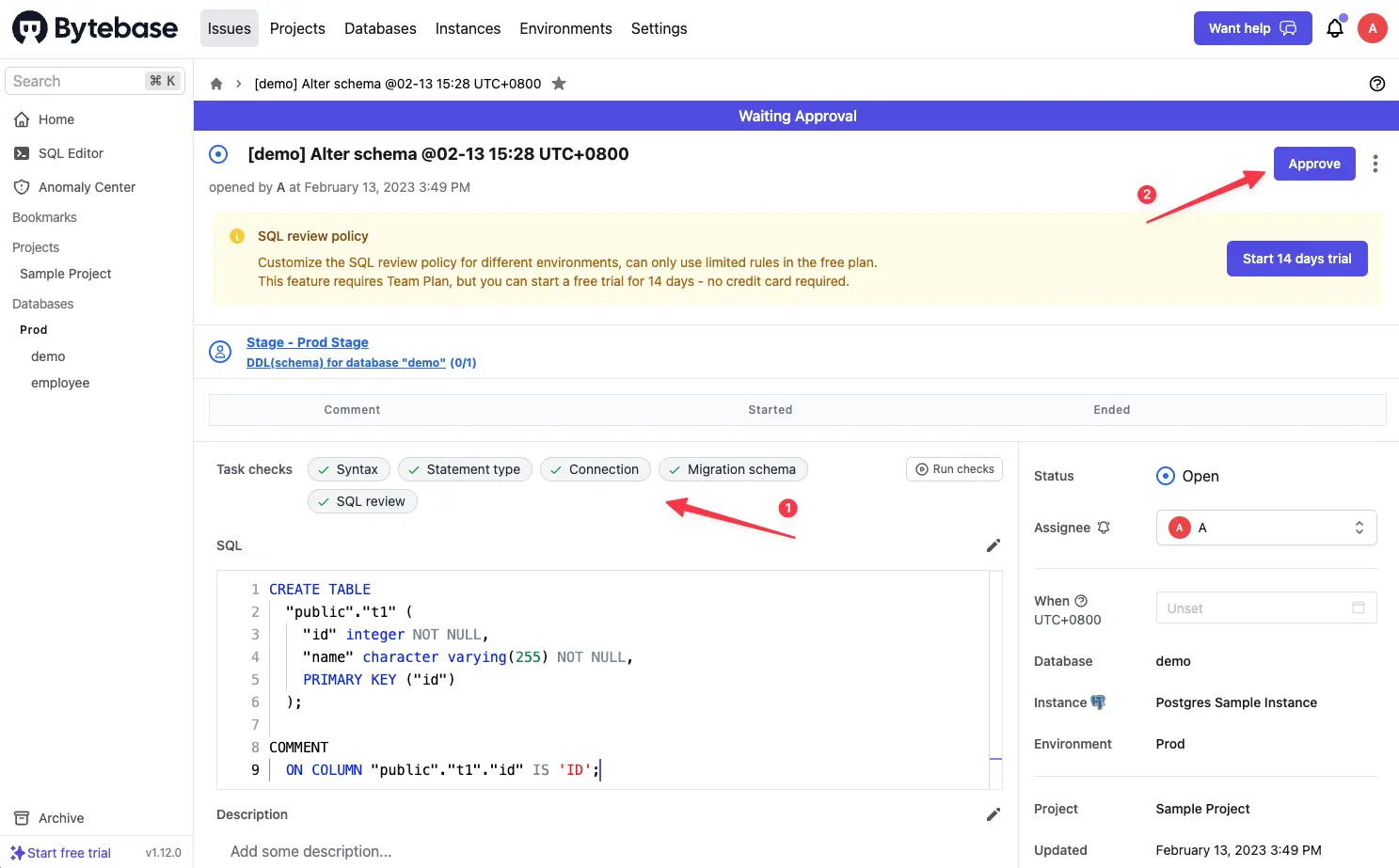
Task: Open the Settings tab
Action: [660, 28]
